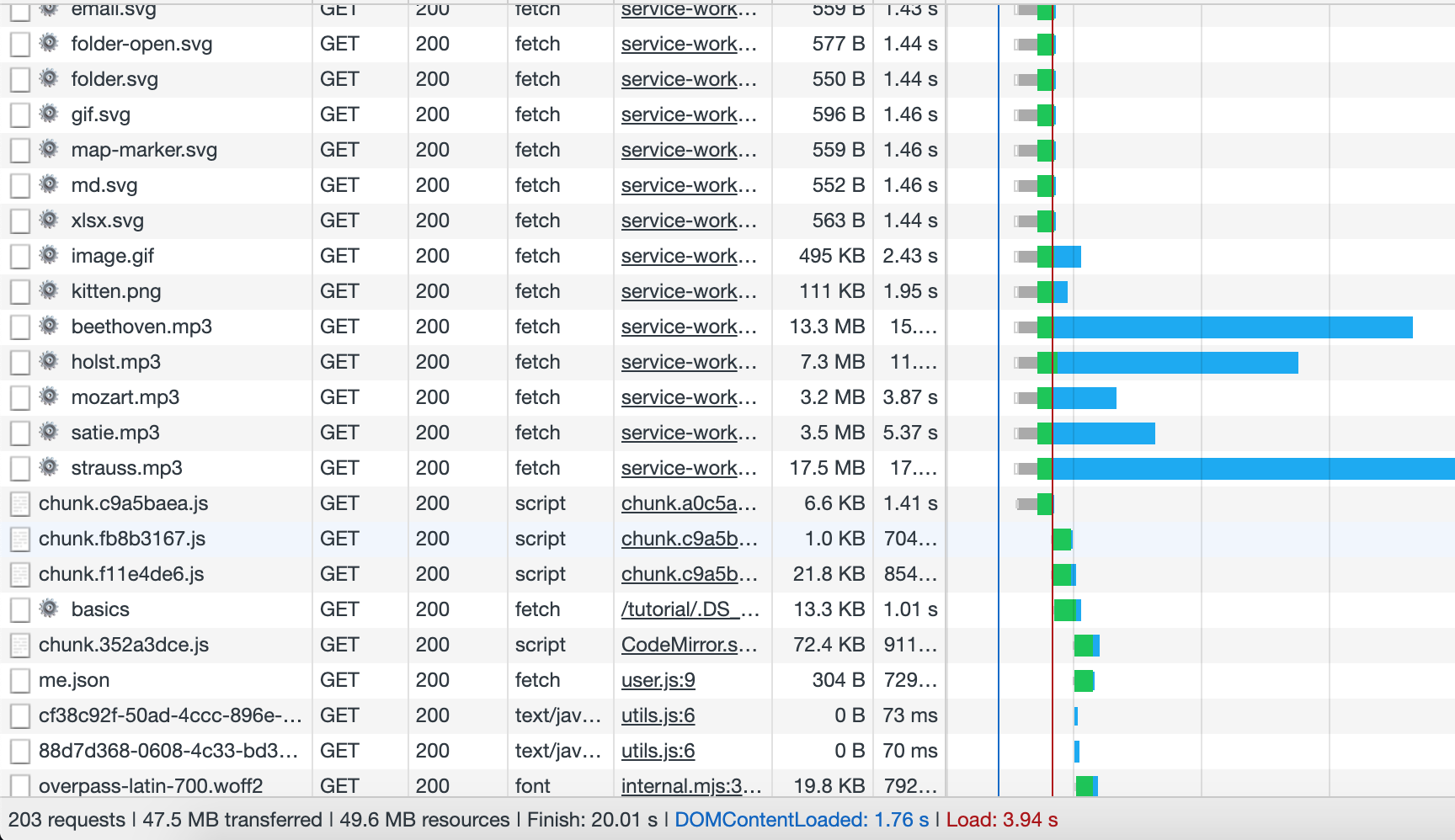The image size is (1455, 840).
Task: Click the script file icon for chunk.f11e4de6.js
Action: 19,574
